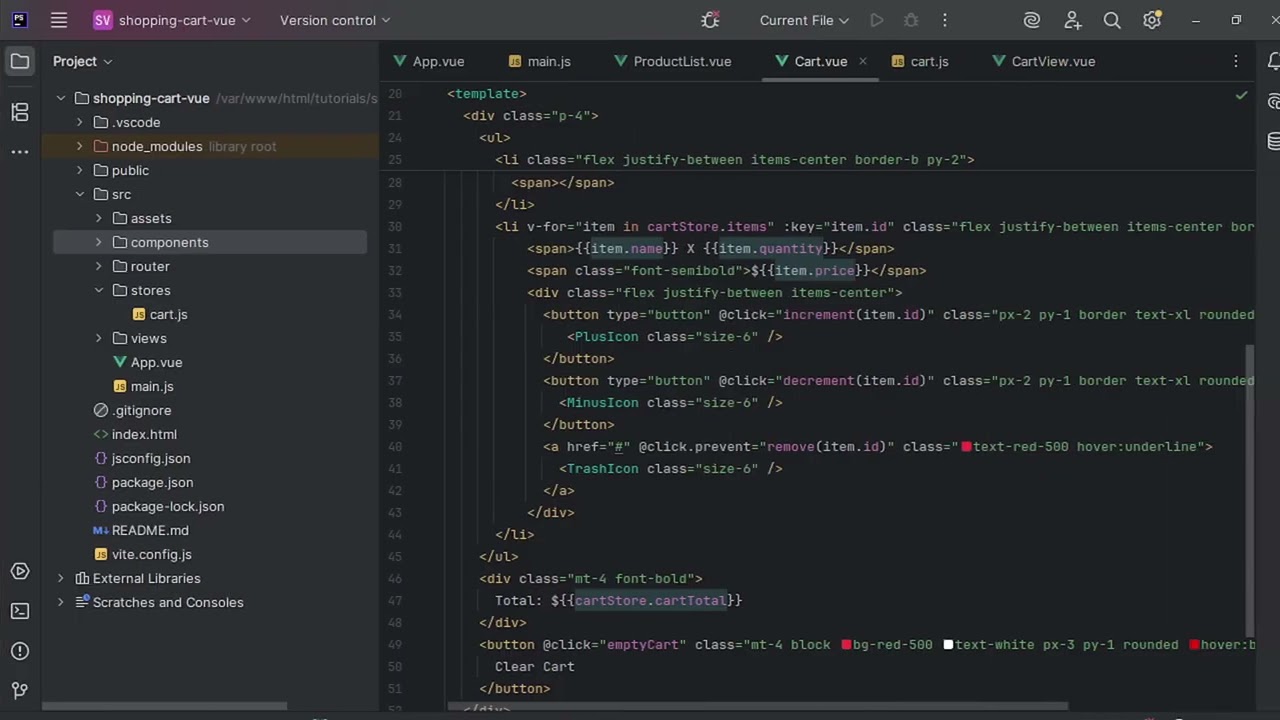Expand the views folder
This screenshot has height=720, width=1280.
pyautogui.click(x=98, y=338)
